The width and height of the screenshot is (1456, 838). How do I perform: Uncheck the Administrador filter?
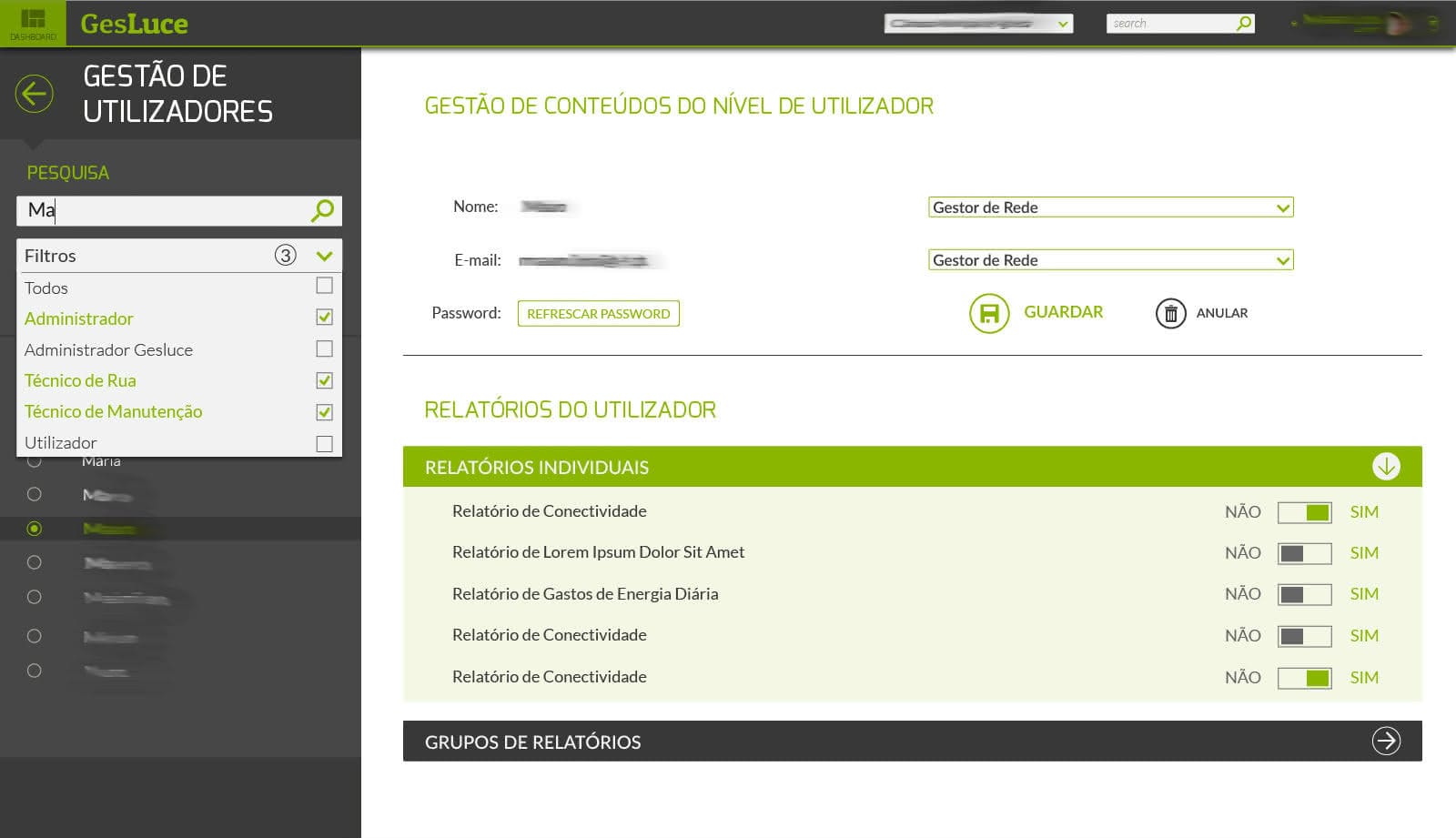tap(324, 317)
